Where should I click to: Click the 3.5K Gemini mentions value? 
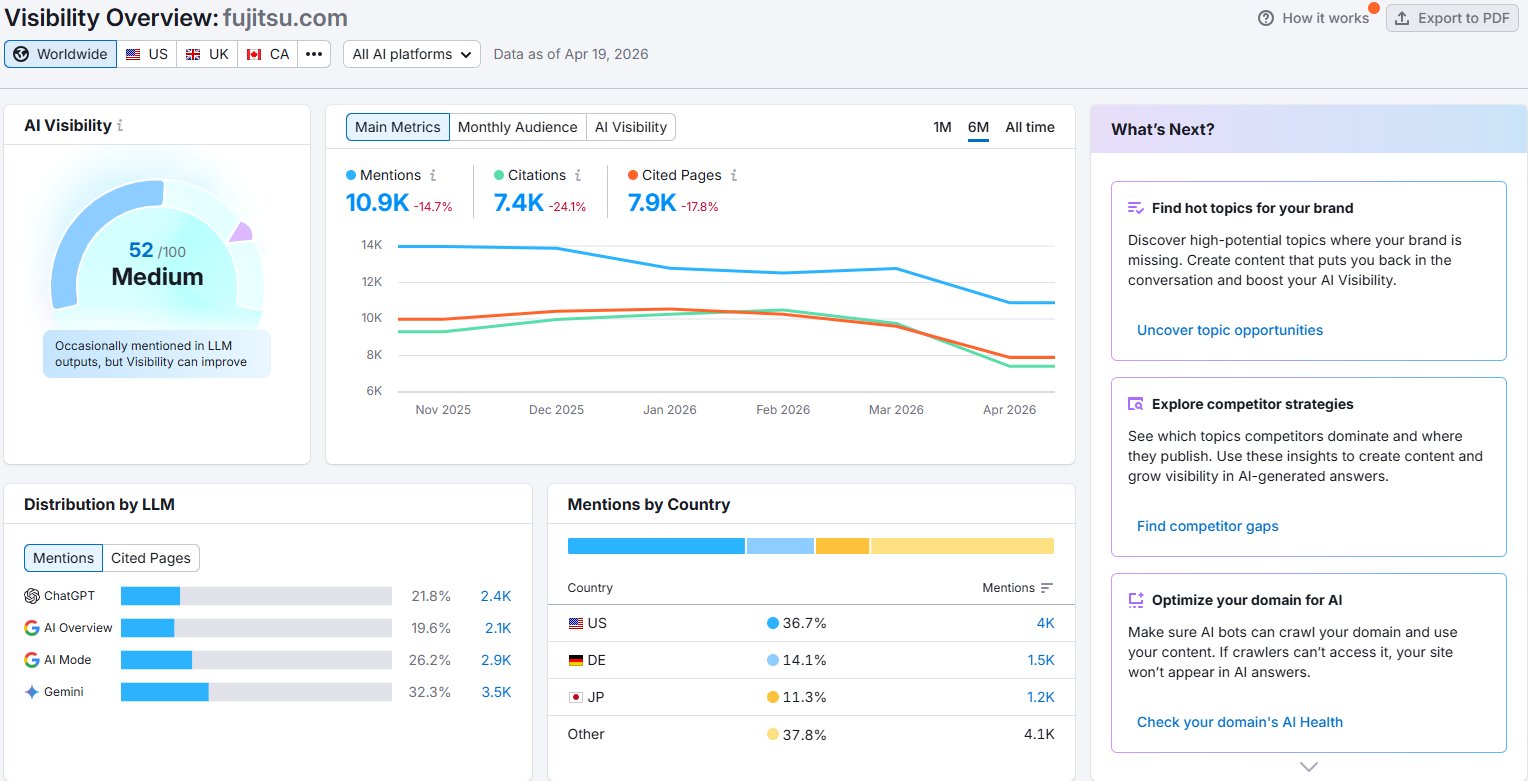(496, 692)
